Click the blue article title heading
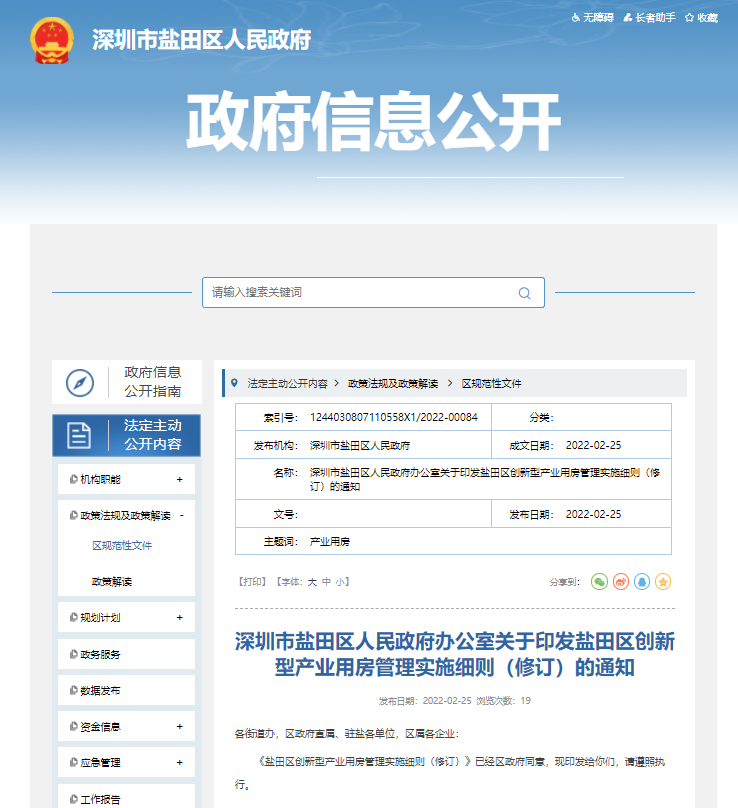The image size is (738, 808). tap(455, 654)
